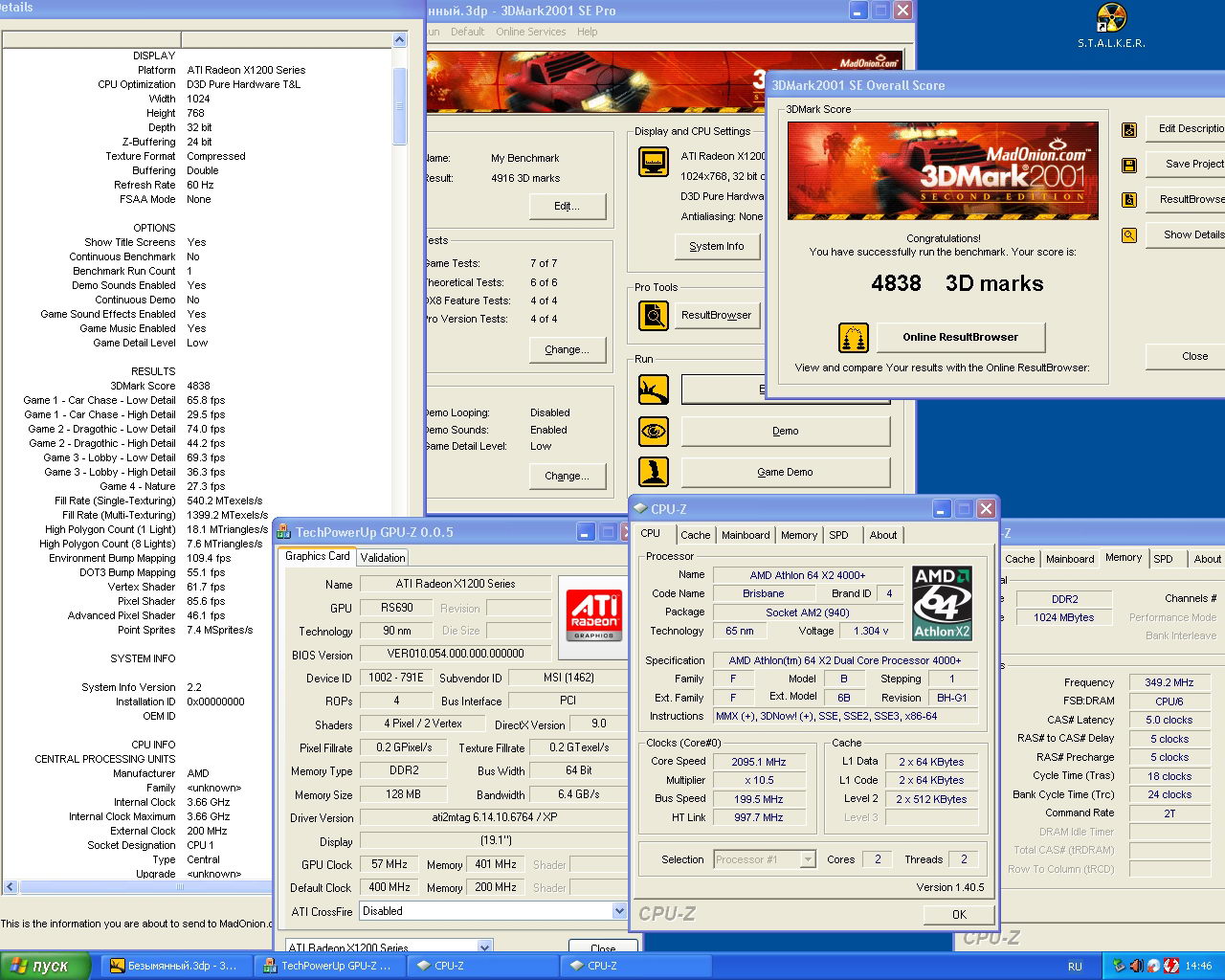Open Mainboard tab in the background CPU-Z window

(x=1070, y=559)
